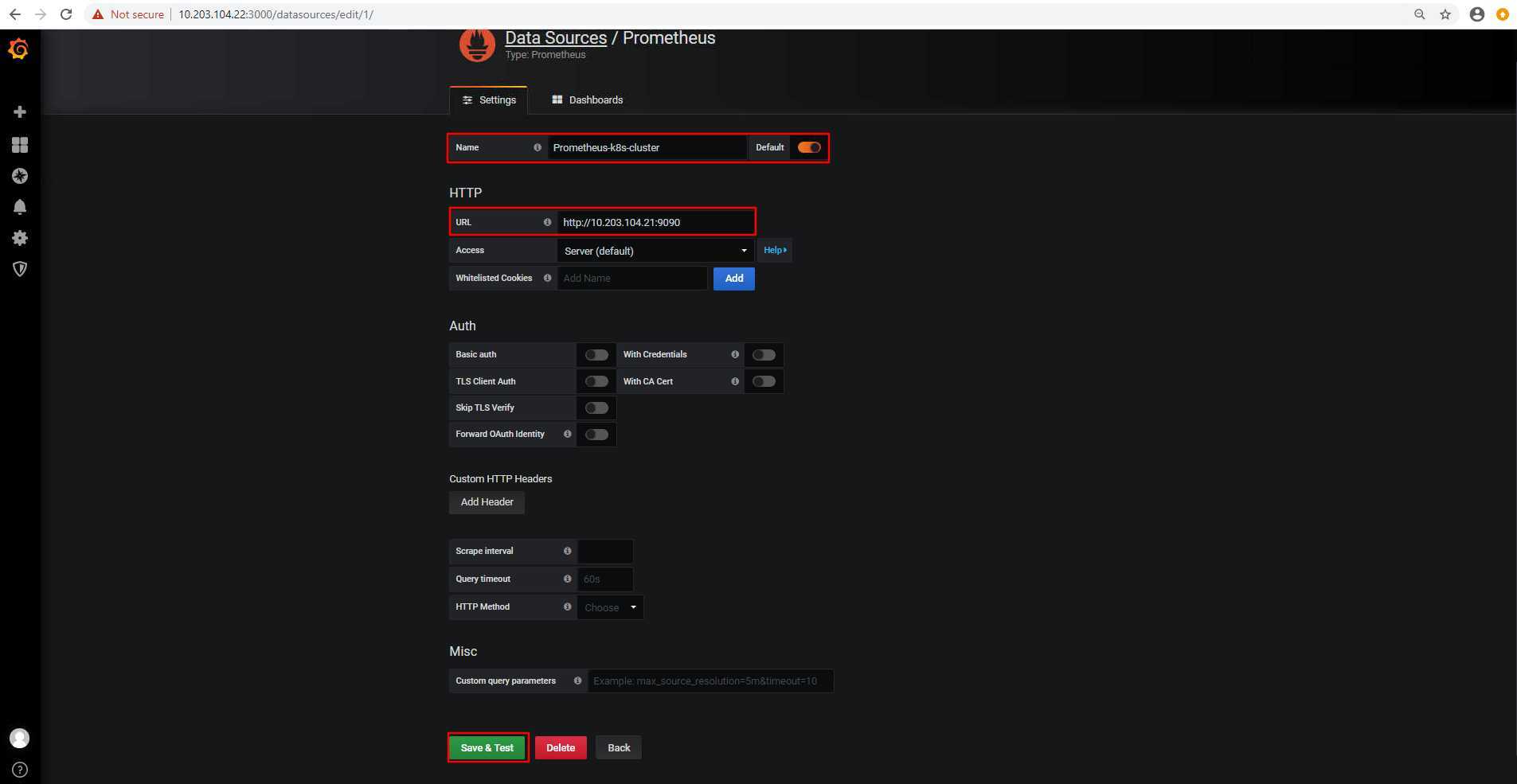
Task: Open the Create plus menu in sidebar
Action: point(20,112)
